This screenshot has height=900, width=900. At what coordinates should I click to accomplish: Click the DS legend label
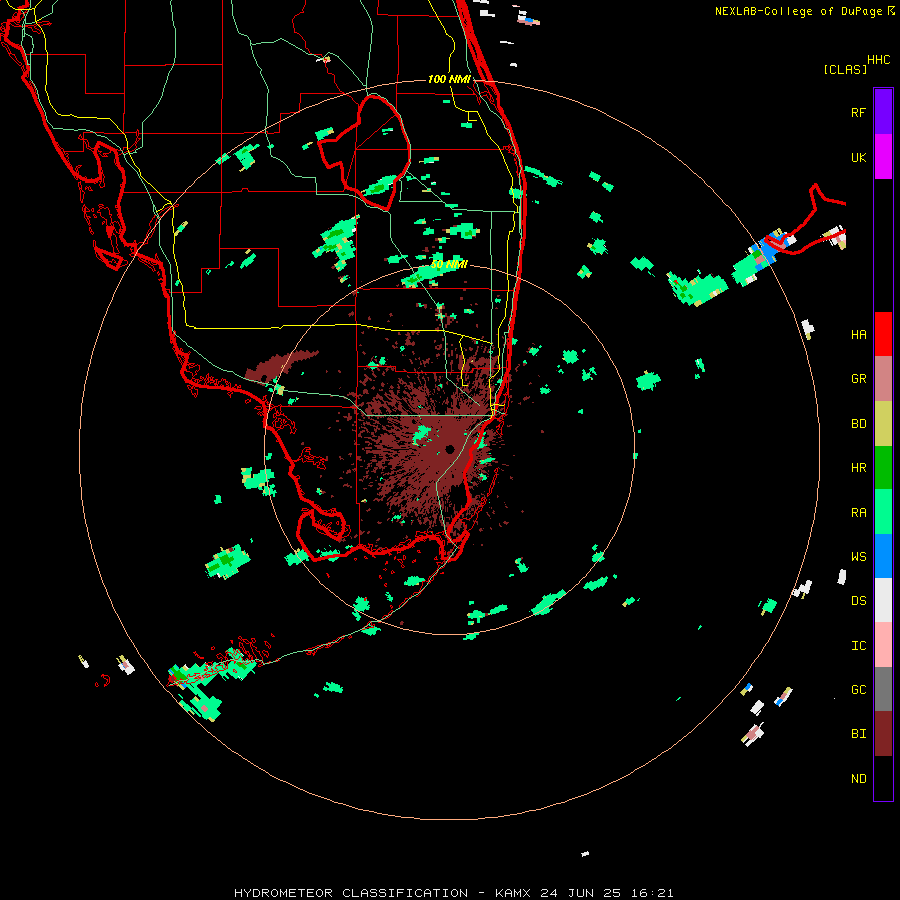click(x=858, y=601)
